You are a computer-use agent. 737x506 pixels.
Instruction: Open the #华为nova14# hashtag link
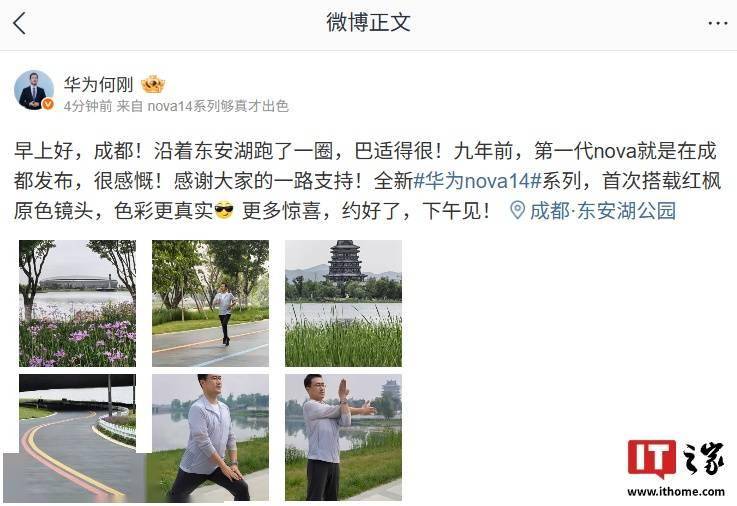coord(478,181)
